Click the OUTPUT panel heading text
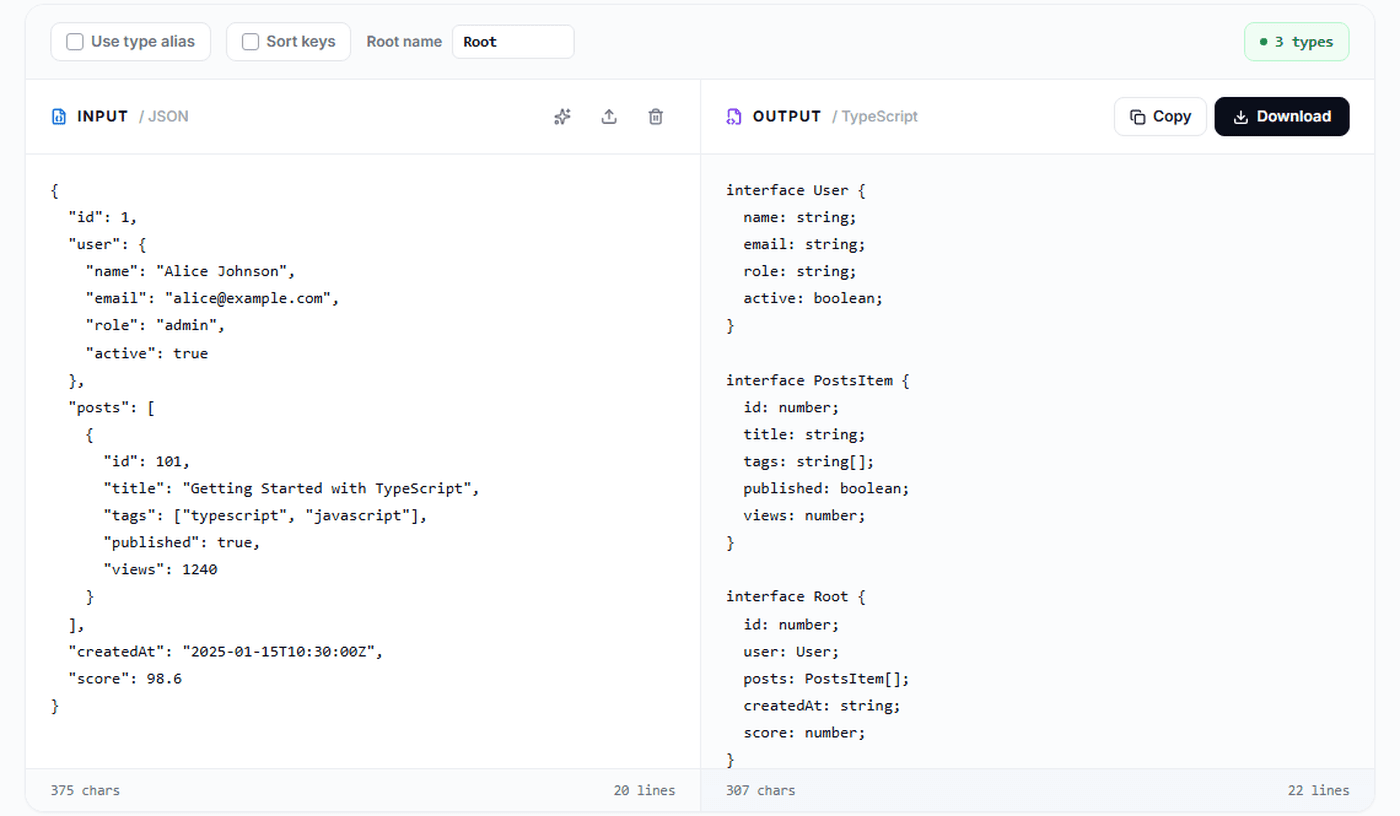 787,117
